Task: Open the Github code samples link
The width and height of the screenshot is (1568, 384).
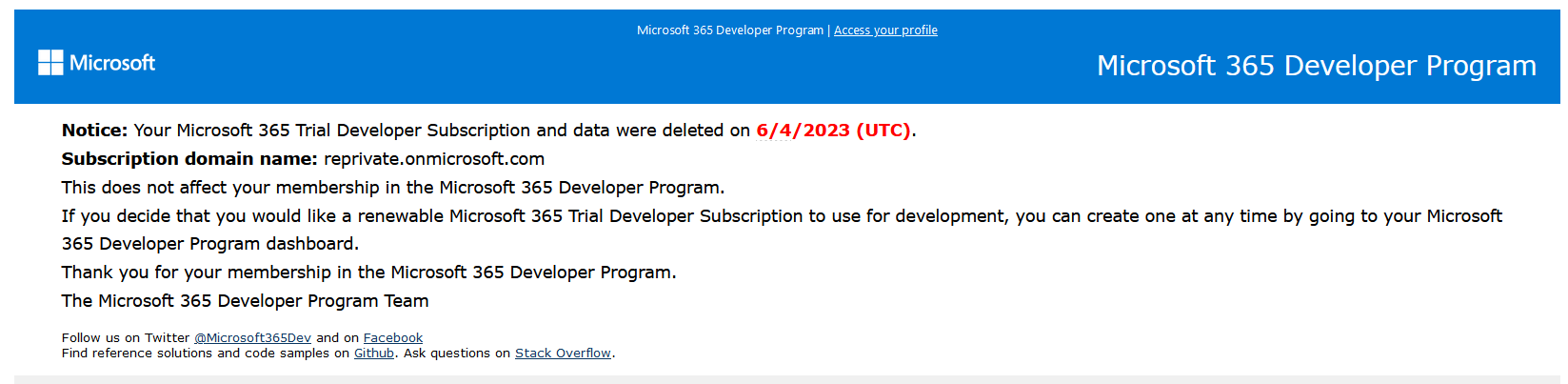Action: coord(374,353)
